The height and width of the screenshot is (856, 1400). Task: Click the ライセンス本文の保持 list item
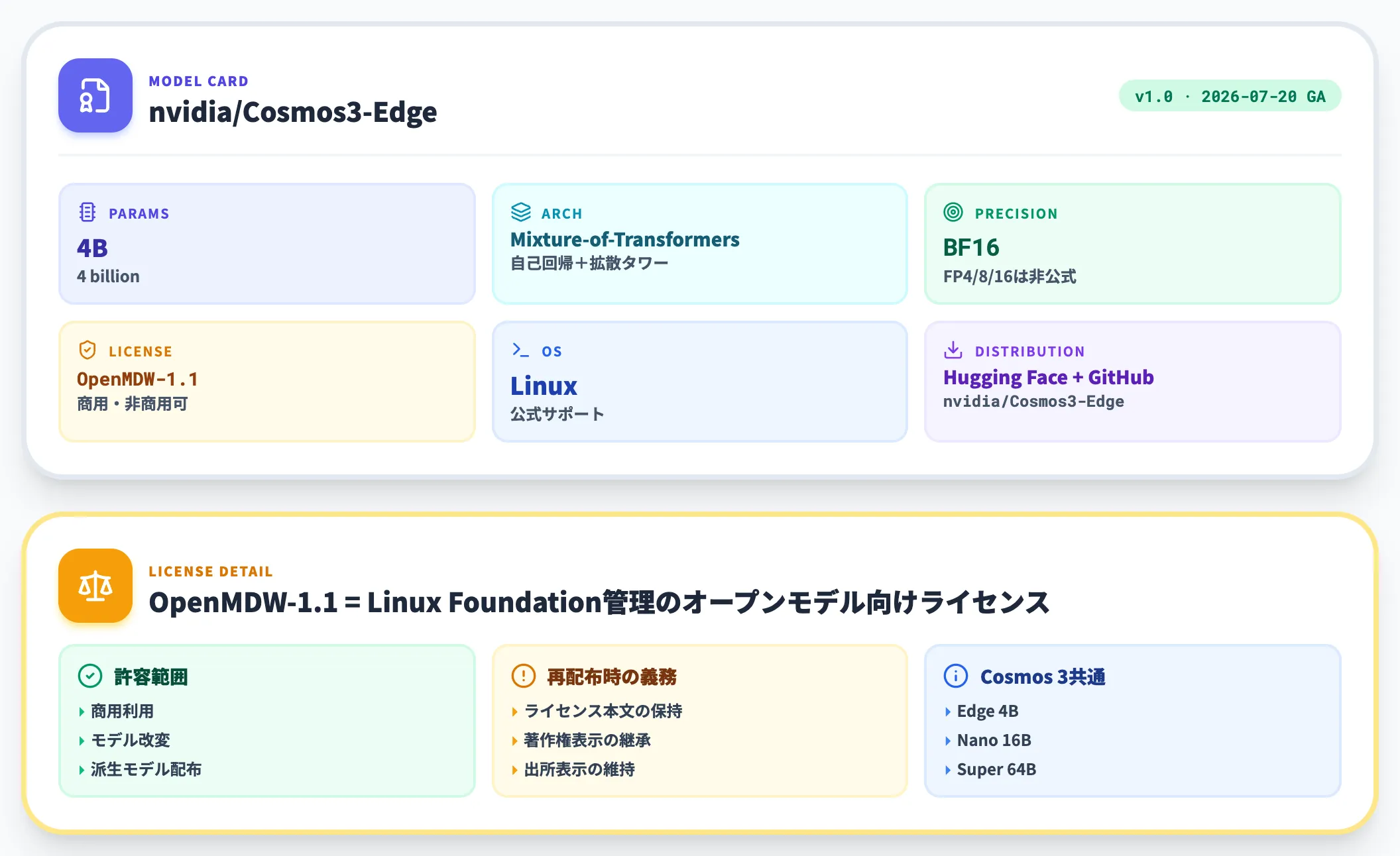tap(603, 712)
